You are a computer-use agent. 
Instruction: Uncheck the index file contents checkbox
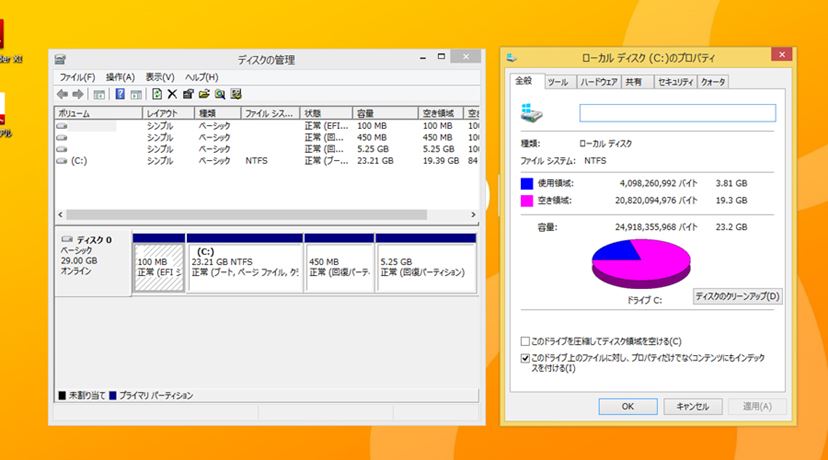click(x=525, y=358)
